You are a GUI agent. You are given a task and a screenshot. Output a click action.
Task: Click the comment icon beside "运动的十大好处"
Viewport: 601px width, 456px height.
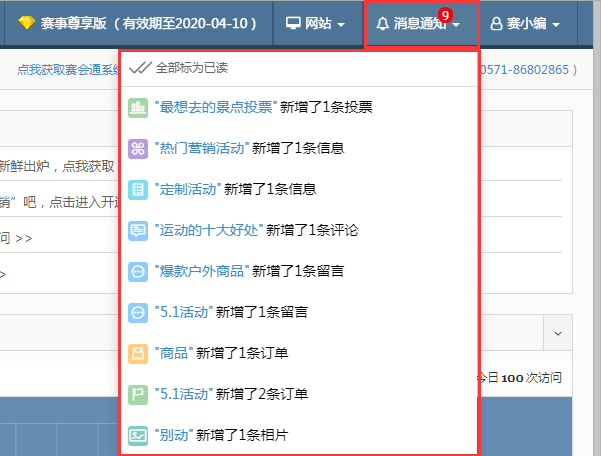(138, 230)
